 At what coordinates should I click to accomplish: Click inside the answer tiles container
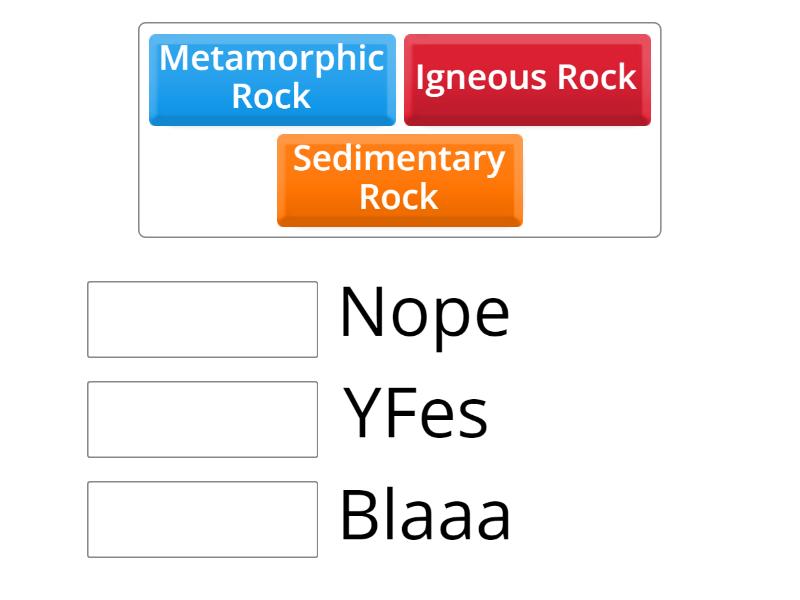[x=400, y=125]
